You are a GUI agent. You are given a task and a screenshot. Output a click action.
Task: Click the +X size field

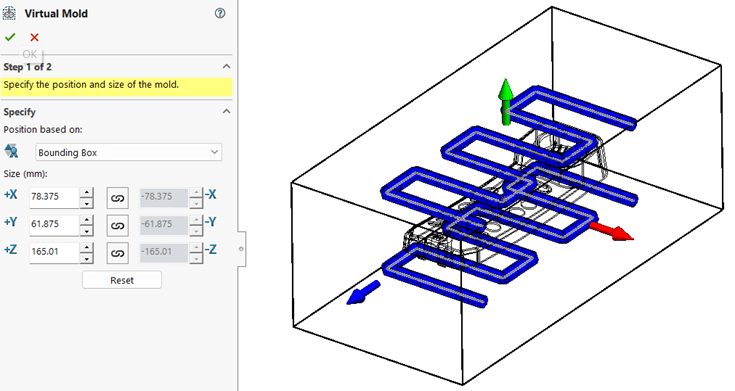point(54,197)
